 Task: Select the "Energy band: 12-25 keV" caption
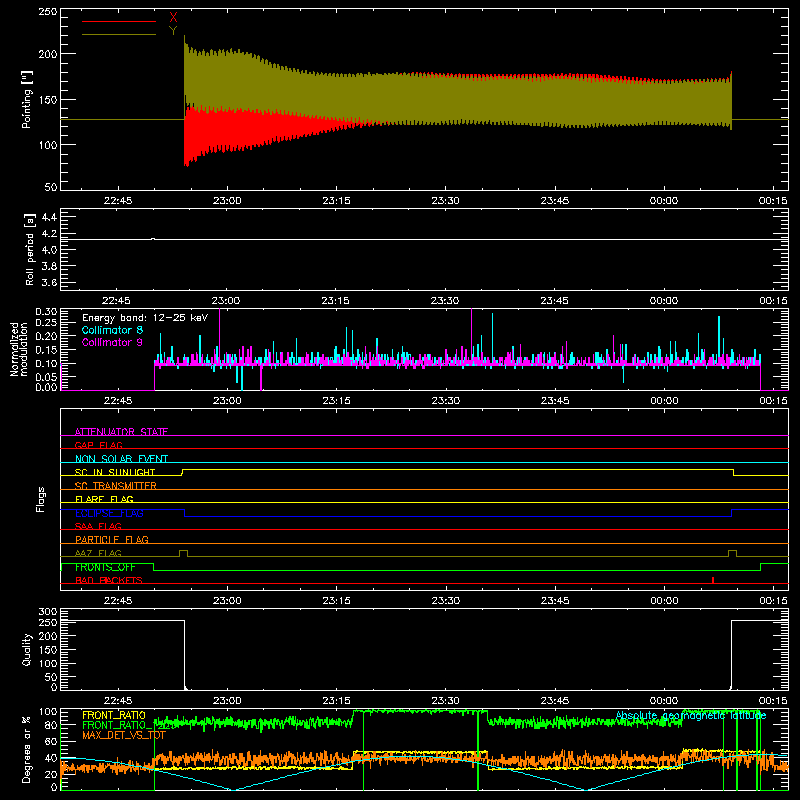[x=145, y=318]
